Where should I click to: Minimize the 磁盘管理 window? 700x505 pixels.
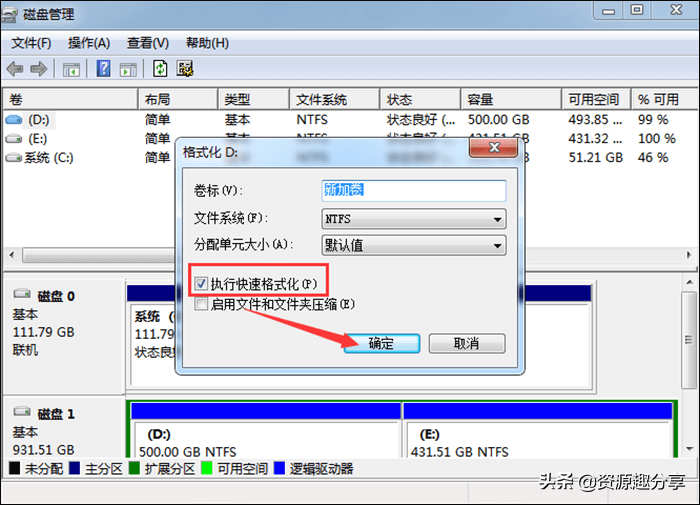tap(608, 10)
